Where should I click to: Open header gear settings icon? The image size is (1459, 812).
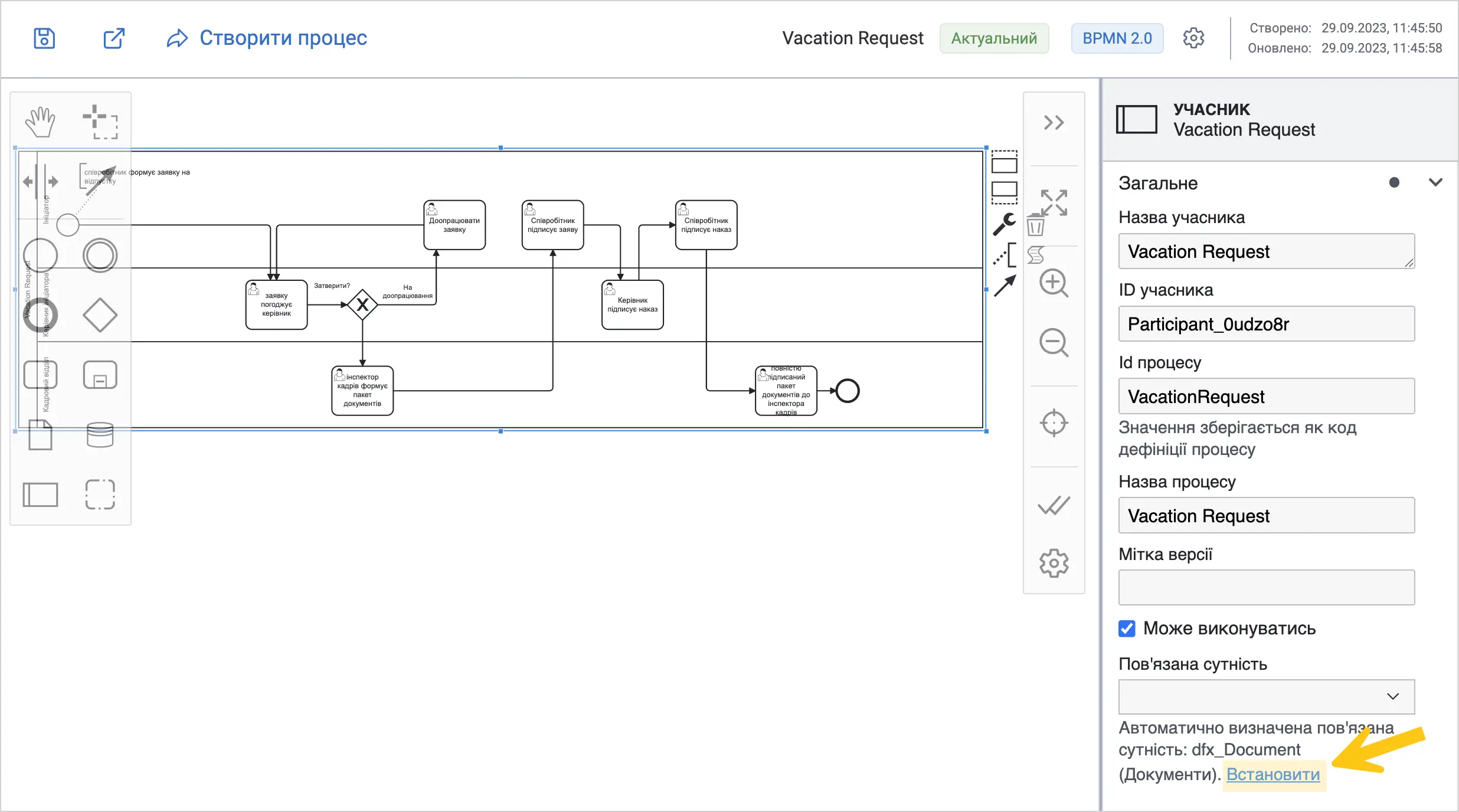[x=1193, y=38]
